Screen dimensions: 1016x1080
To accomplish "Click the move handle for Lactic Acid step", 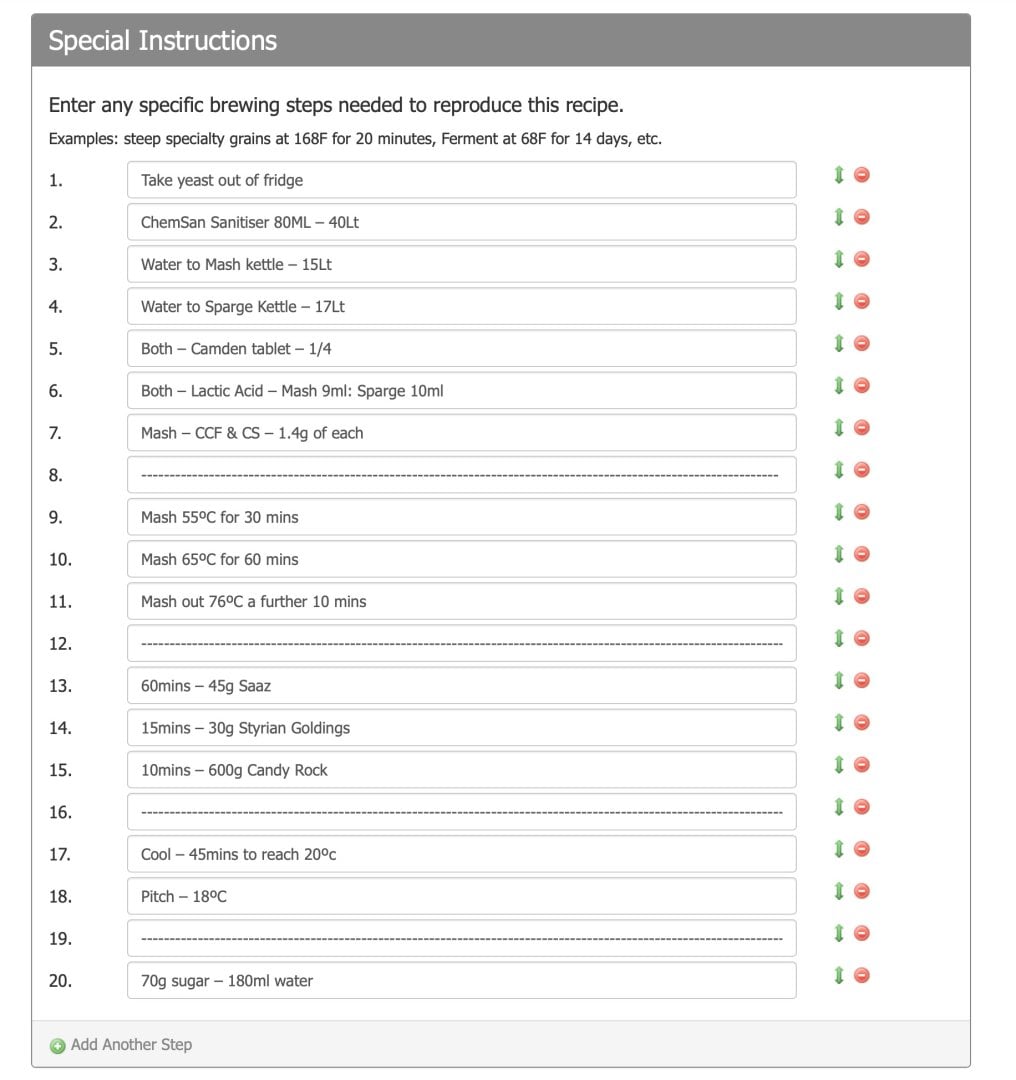I will [x=839, y=385].
